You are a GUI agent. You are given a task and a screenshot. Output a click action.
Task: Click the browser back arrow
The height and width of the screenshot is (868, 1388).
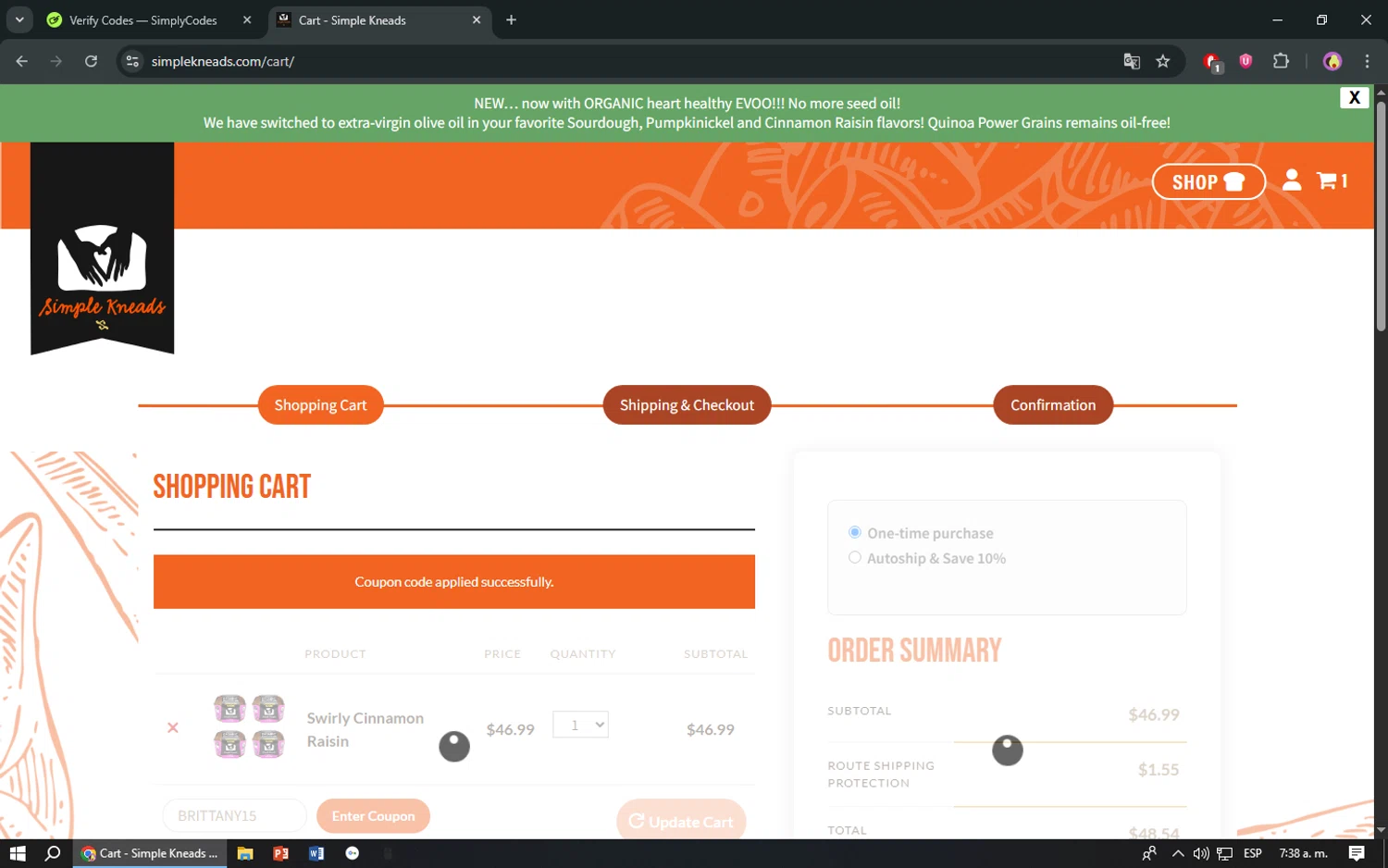coord(22,61)
